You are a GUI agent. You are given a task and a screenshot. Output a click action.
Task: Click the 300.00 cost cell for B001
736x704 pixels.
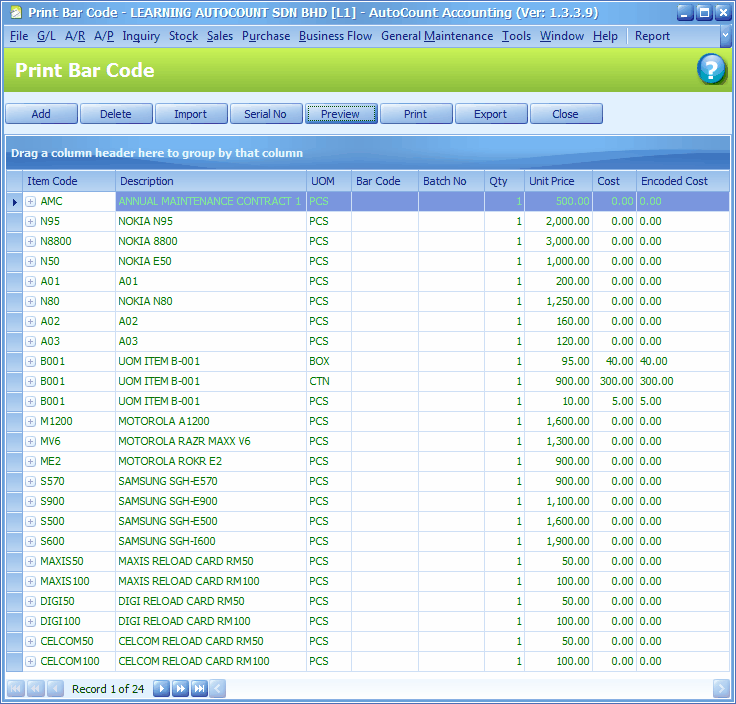614,382
